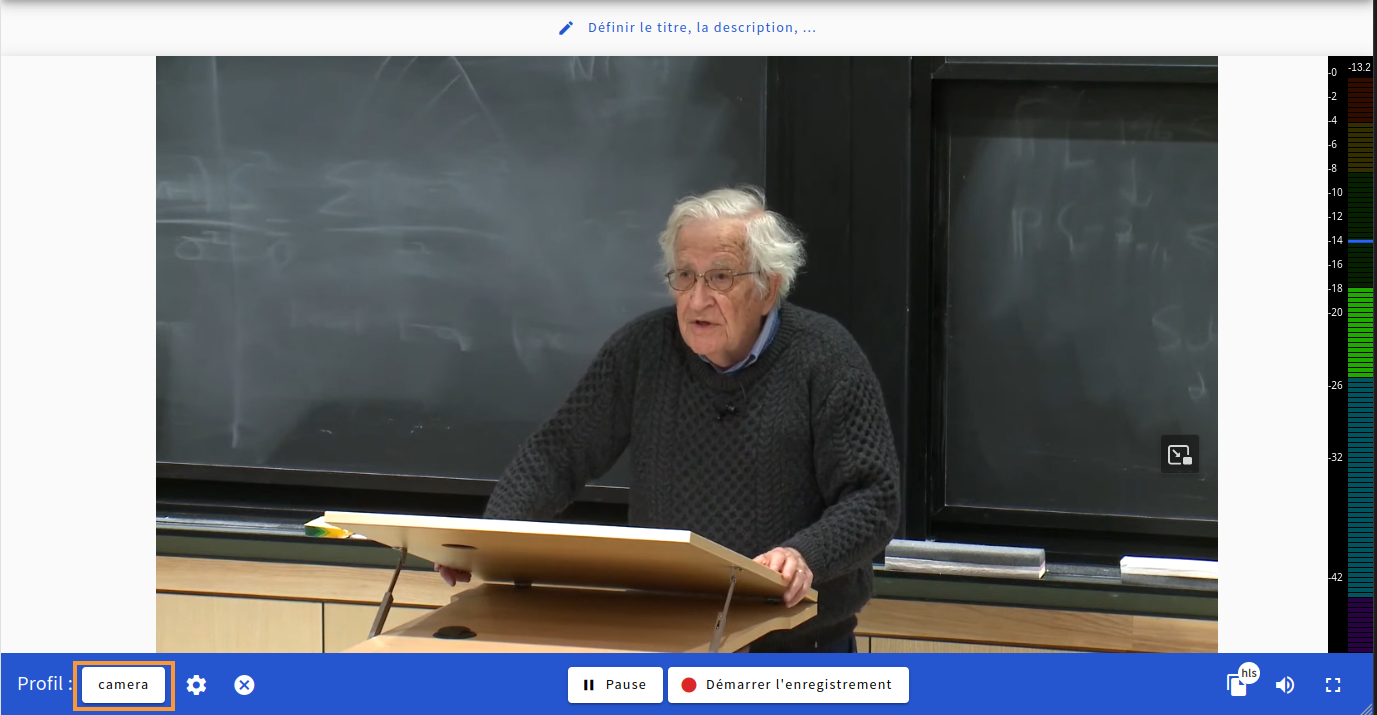Click the Pause button
This screenshot has height=715, width=1377.
(x=615, y=685)
